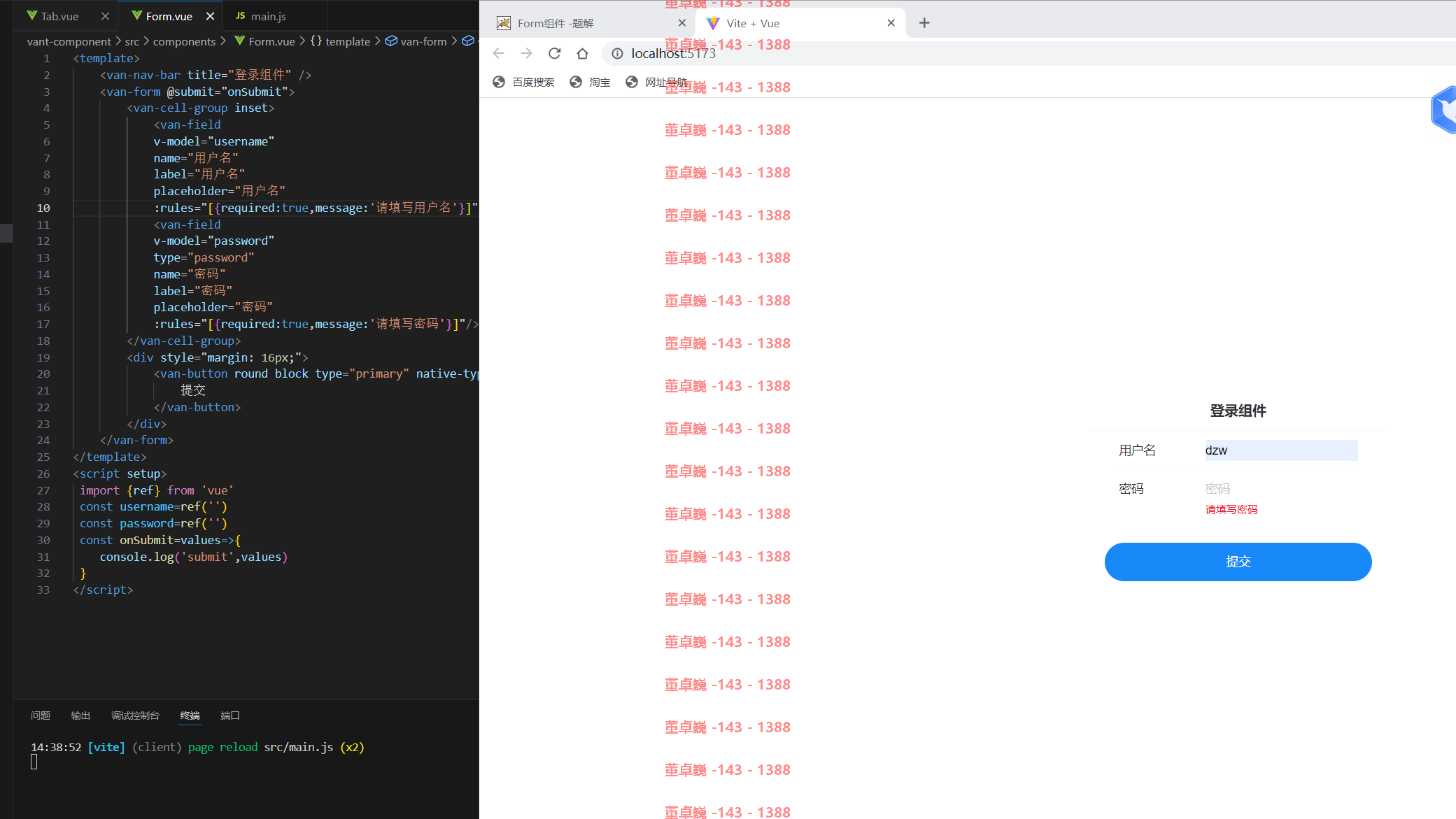Click the 请填写密码 error message
1456x819 pixels.
pyautogui.click(x=1231, y=509)
